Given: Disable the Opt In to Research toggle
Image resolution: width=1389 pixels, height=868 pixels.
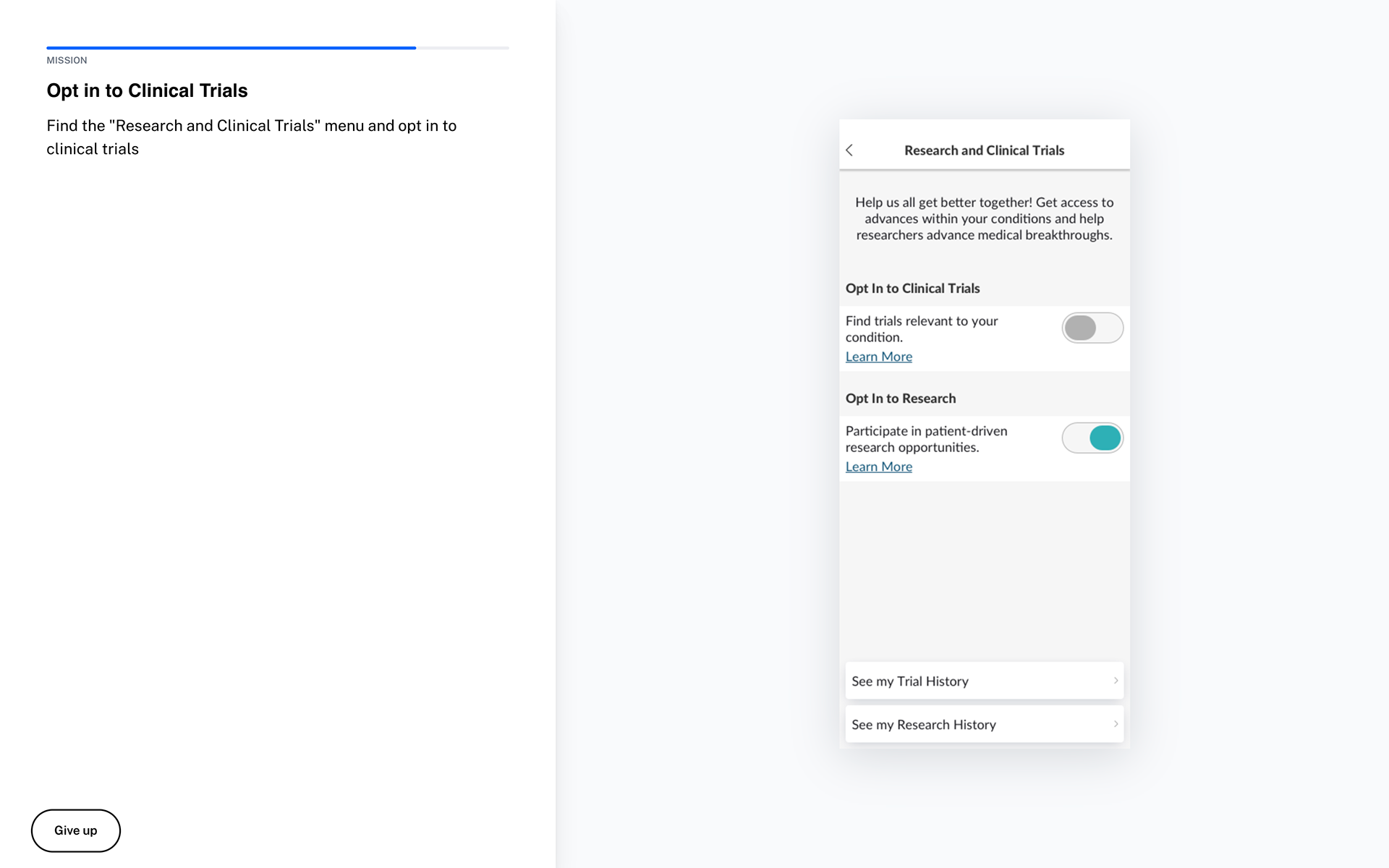Looking at the screenshot, I should click(1092, 438).
